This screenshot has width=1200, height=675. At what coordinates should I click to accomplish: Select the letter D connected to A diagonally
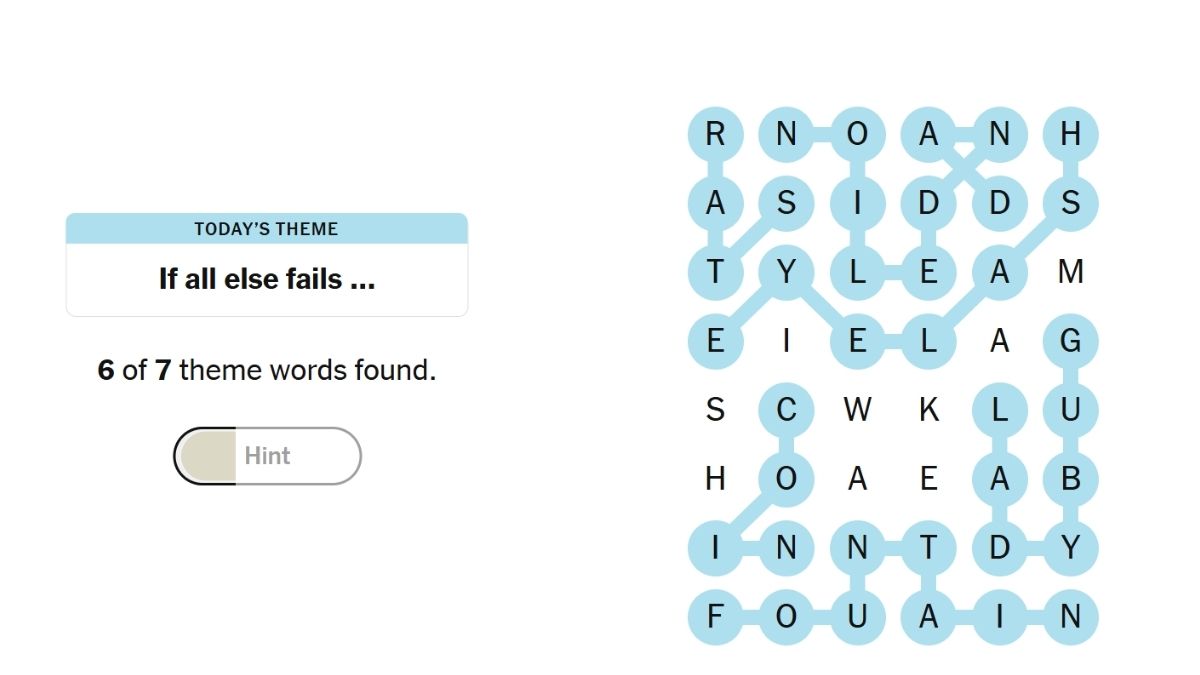1000,203
